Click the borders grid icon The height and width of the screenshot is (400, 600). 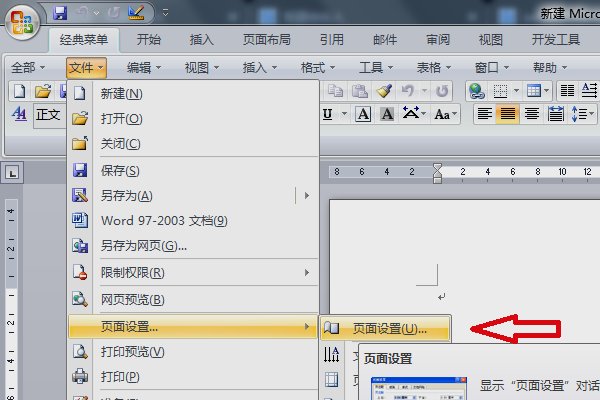(x=500, y=91)
